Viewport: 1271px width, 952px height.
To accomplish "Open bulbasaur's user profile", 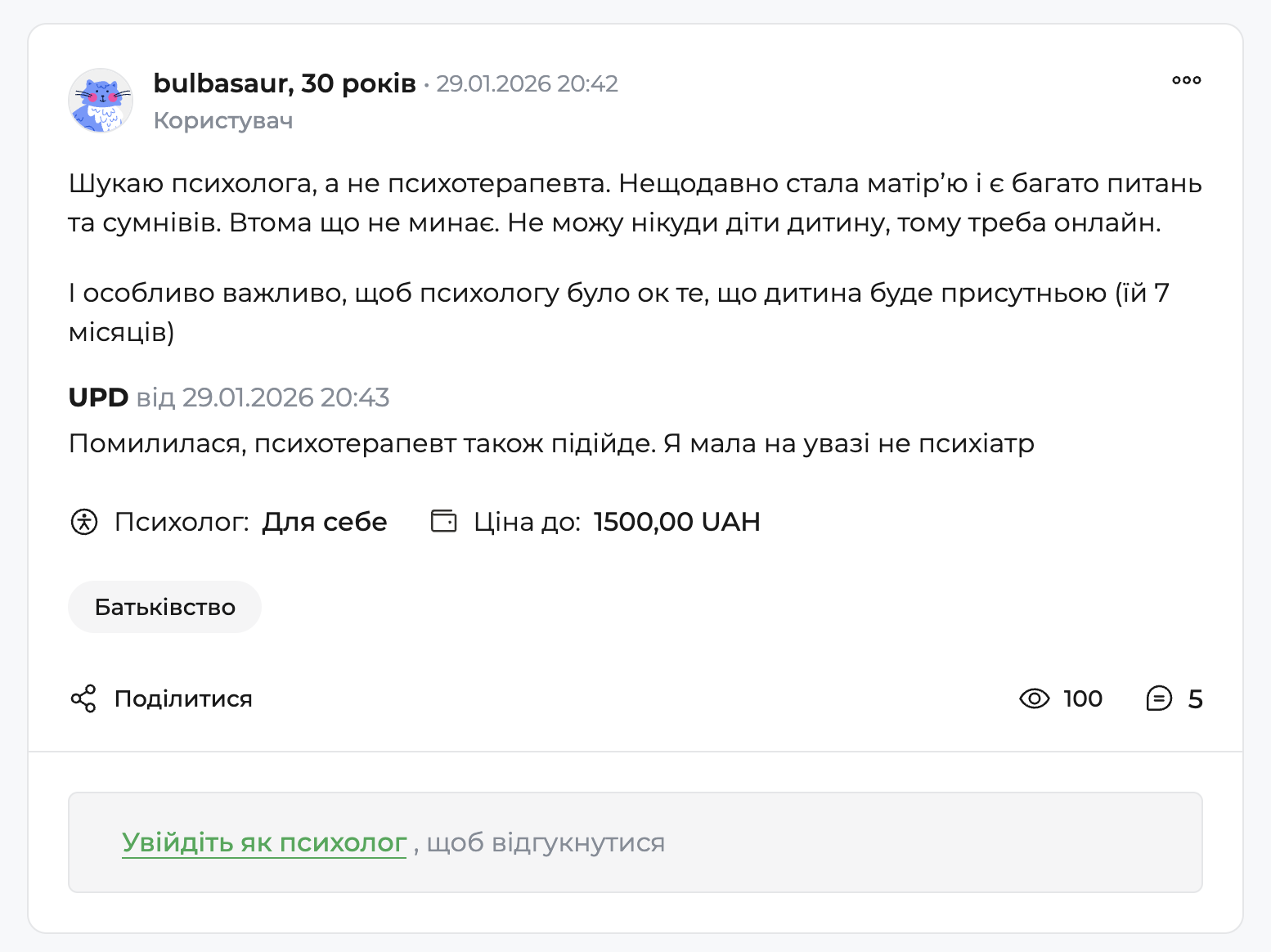I will (282, 83).
